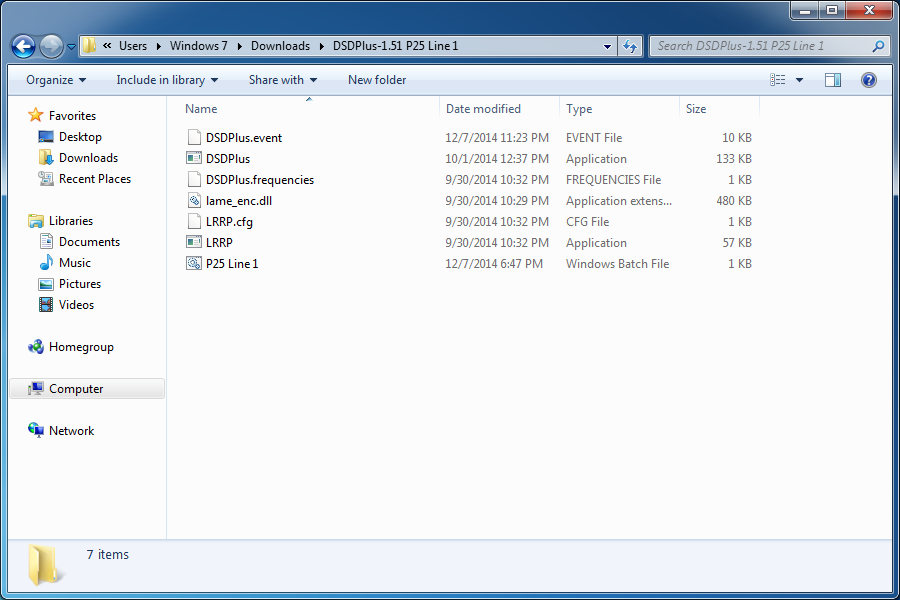Navigate to Users in breadcrumb
Viewport: 900px width, 600px height.
tap(133, 46)
